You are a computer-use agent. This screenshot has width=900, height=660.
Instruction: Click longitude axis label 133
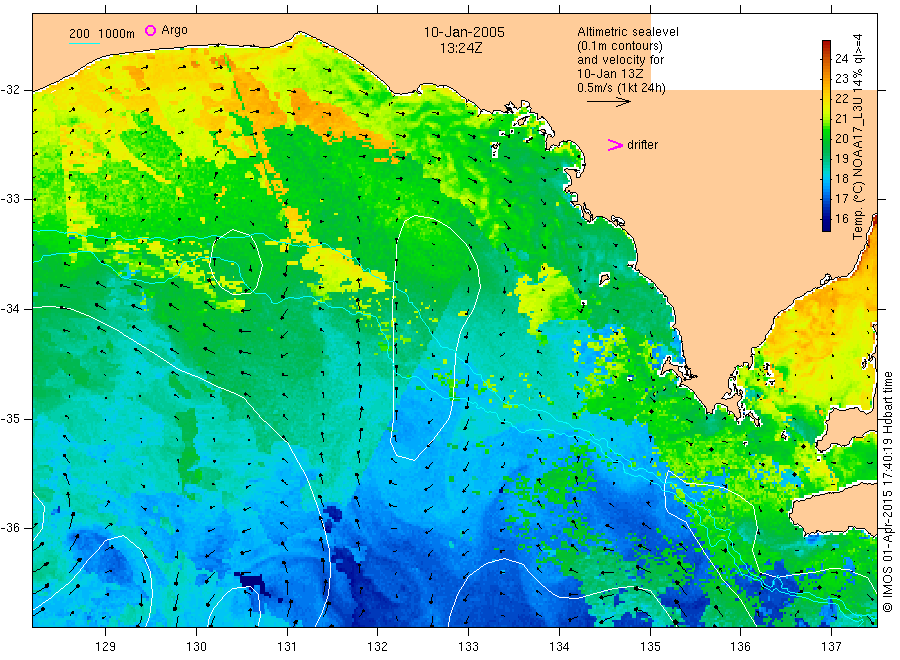[x=468, y=647]
